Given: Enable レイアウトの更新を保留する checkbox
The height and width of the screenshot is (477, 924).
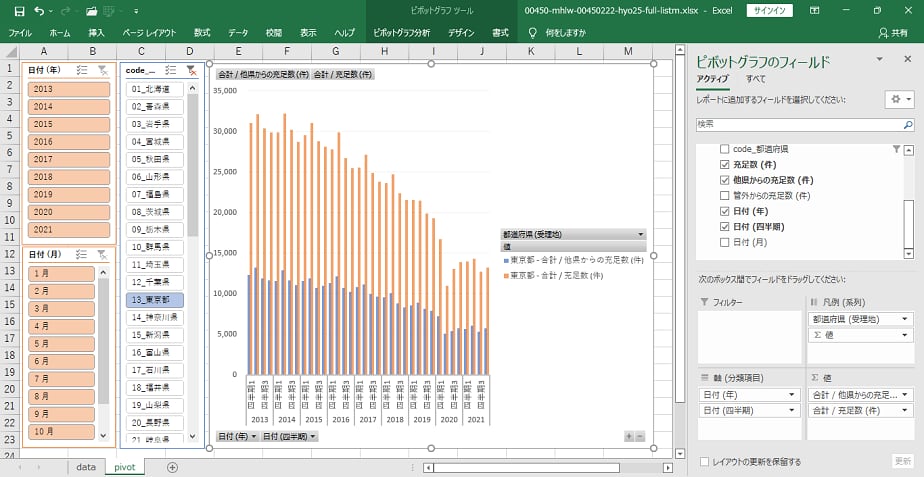Looking at the screenshot, I should [705, 462].
